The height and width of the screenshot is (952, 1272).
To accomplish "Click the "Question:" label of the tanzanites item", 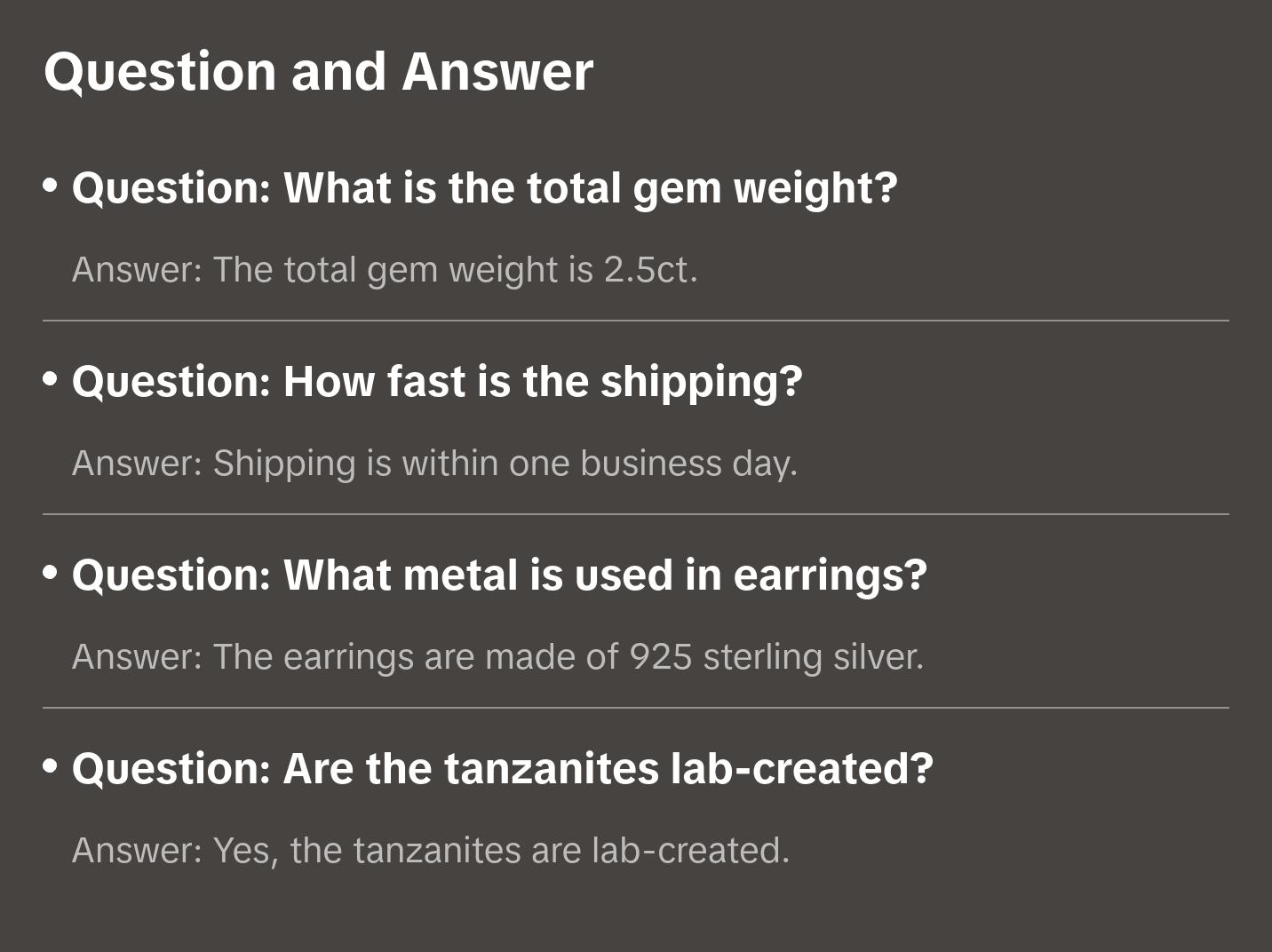I will 171,769.
